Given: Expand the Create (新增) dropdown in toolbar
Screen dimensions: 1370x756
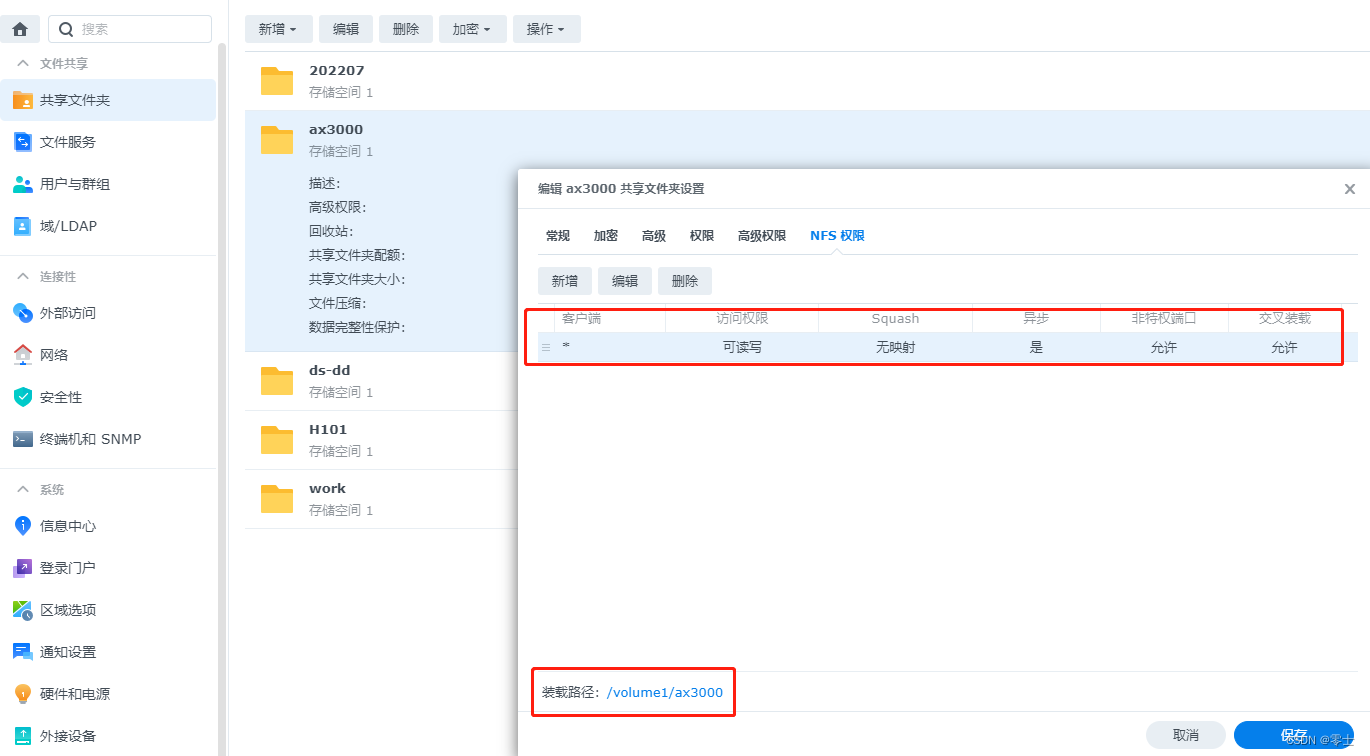Looking at the screenshot, I should 278,29.
